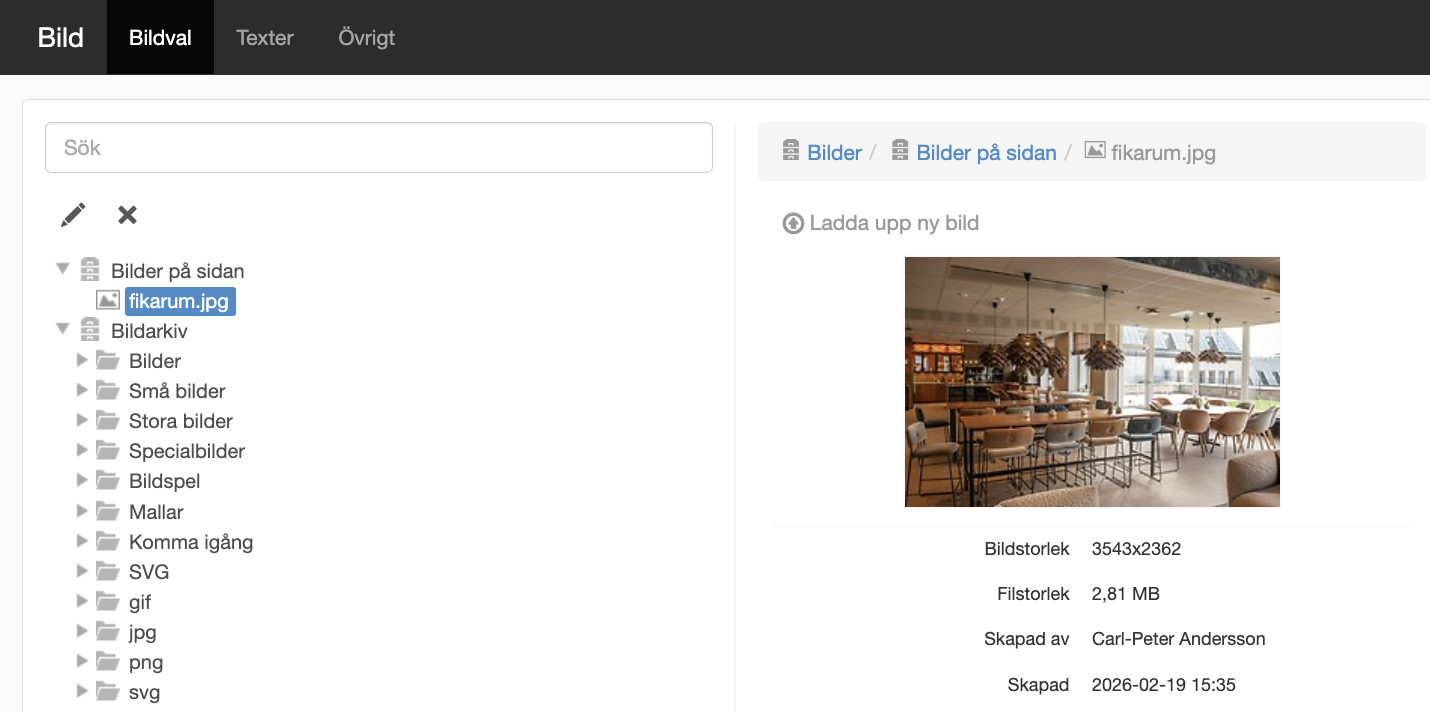Expand the Komma igång folder arrow
1430x712 pixels.
(82, 541)
